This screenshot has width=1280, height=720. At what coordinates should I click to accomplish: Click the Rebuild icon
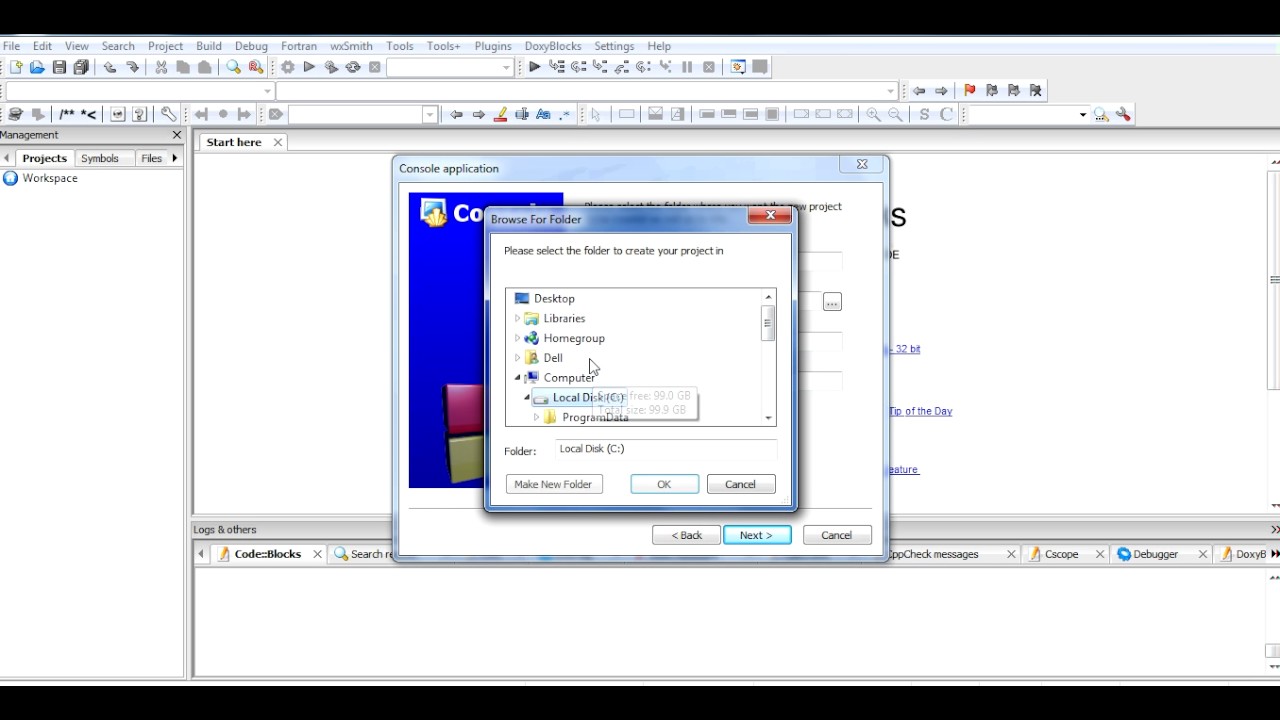point(353,67)
